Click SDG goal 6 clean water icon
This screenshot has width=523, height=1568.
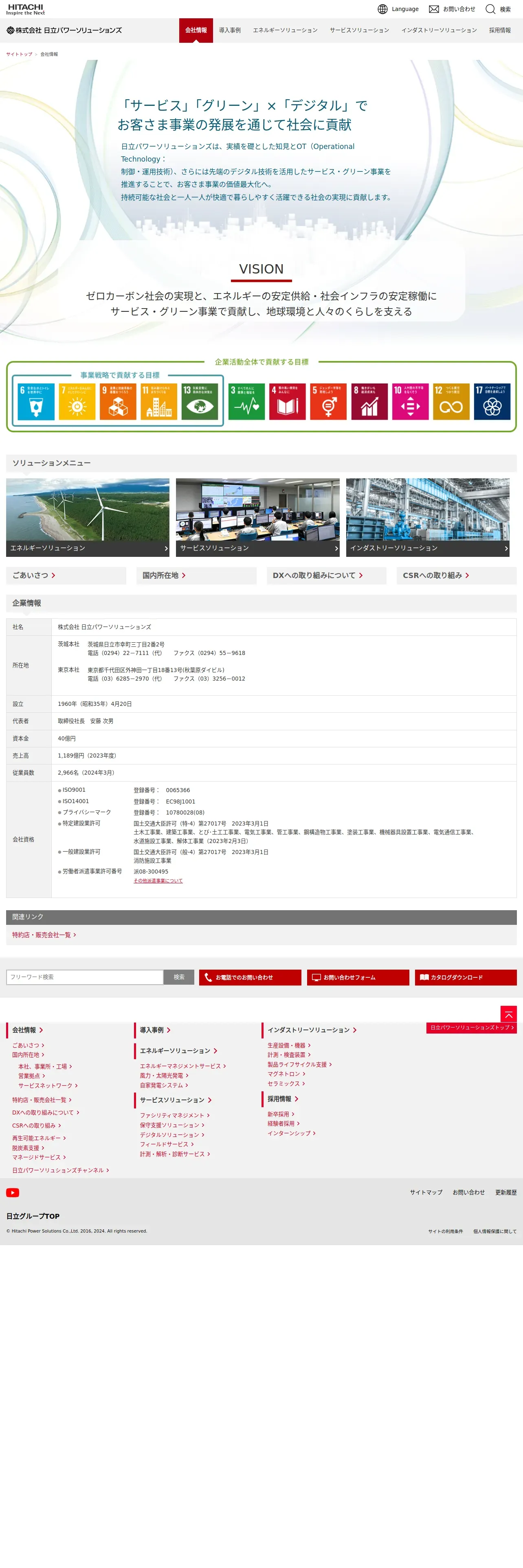(36, 402)
